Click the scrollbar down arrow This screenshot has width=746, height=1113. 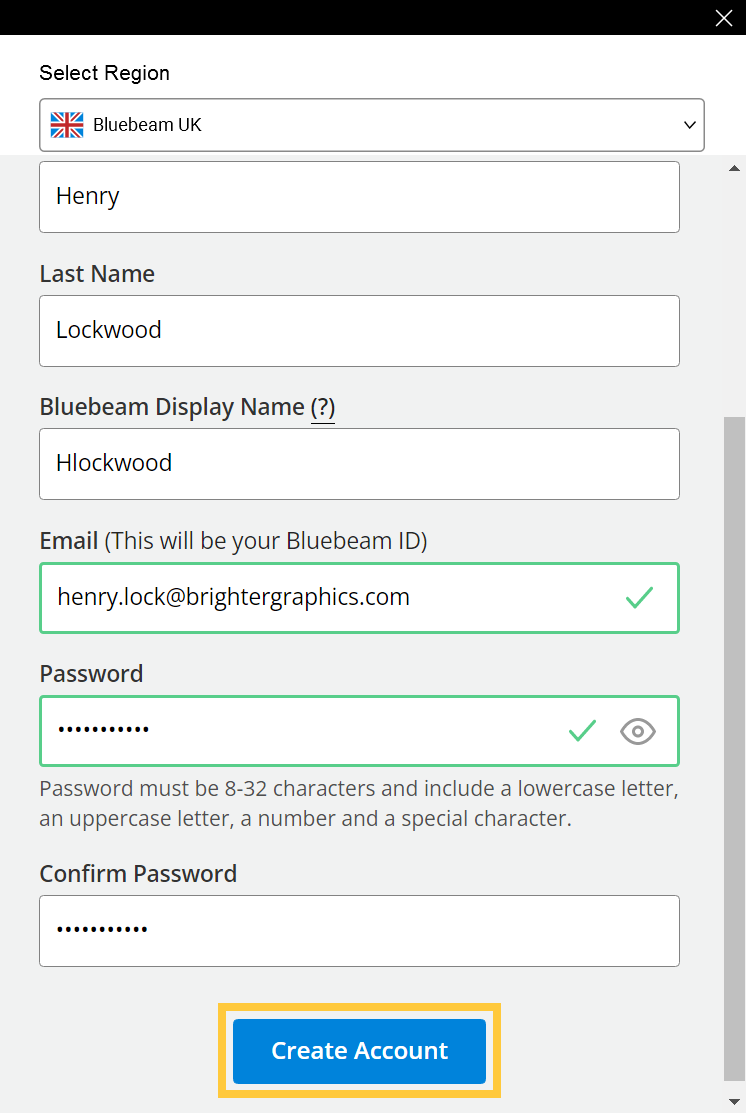pos(734,1100)
